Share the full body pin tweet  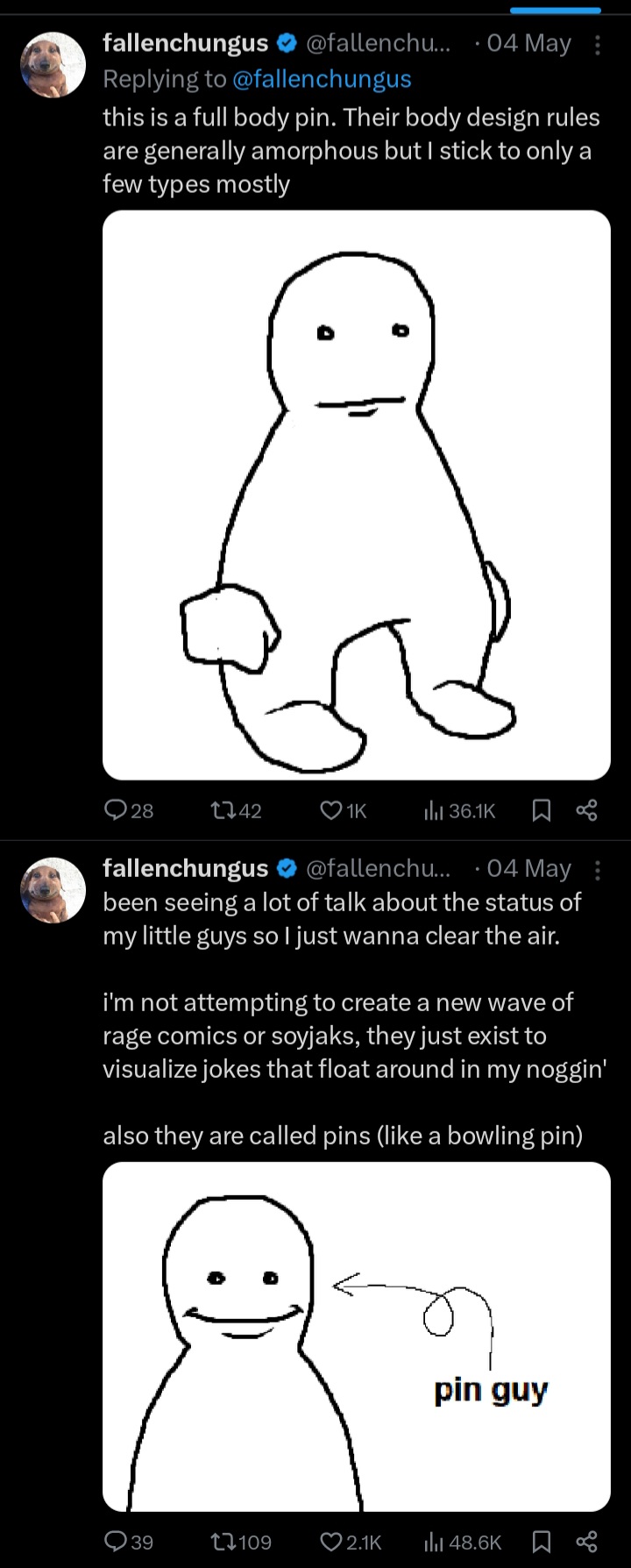pyautogui.click(x=586, y=811)
